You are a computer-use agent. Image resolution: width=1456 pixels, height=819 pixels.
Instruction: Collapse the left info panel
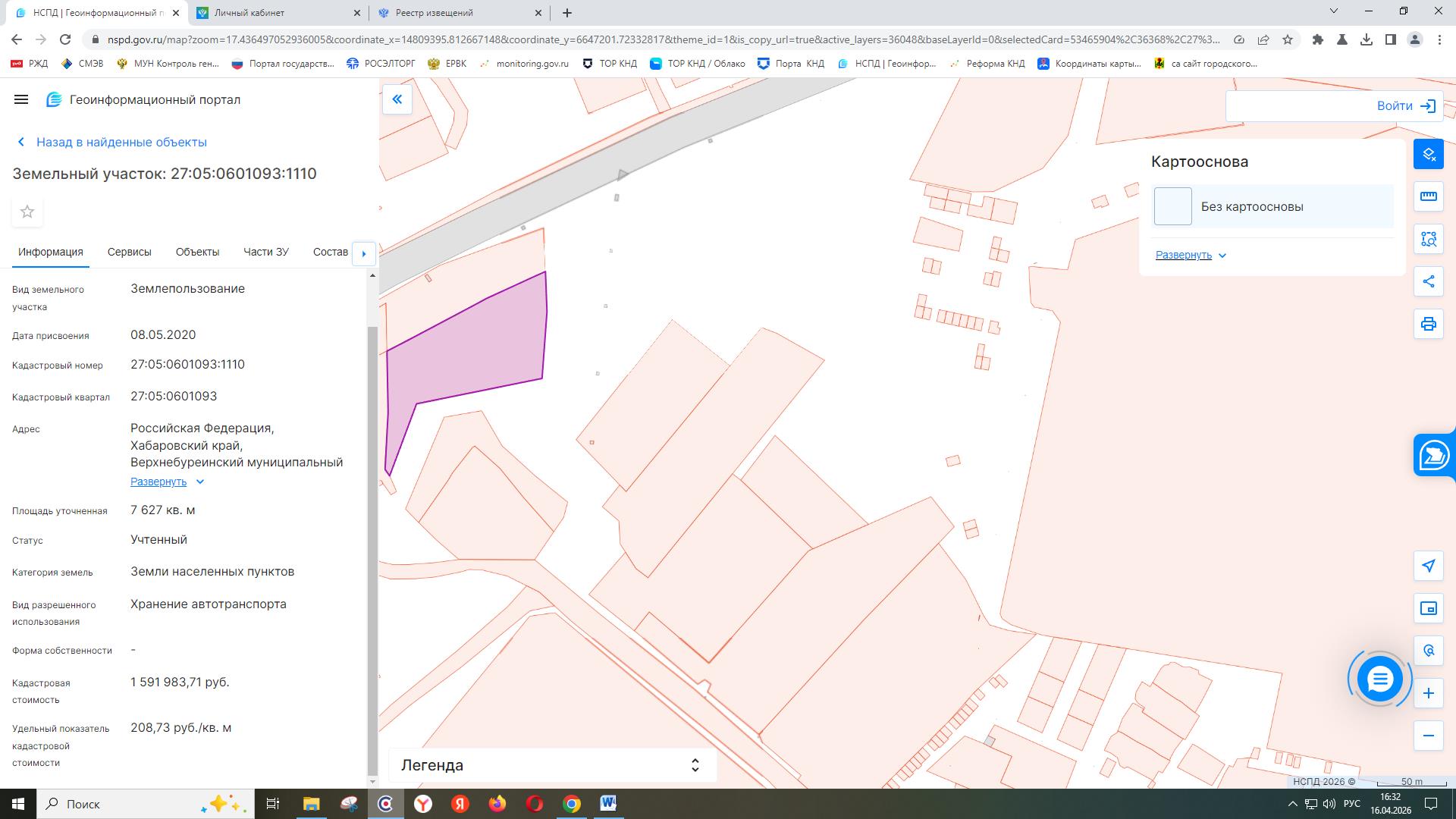pos(397,99)
